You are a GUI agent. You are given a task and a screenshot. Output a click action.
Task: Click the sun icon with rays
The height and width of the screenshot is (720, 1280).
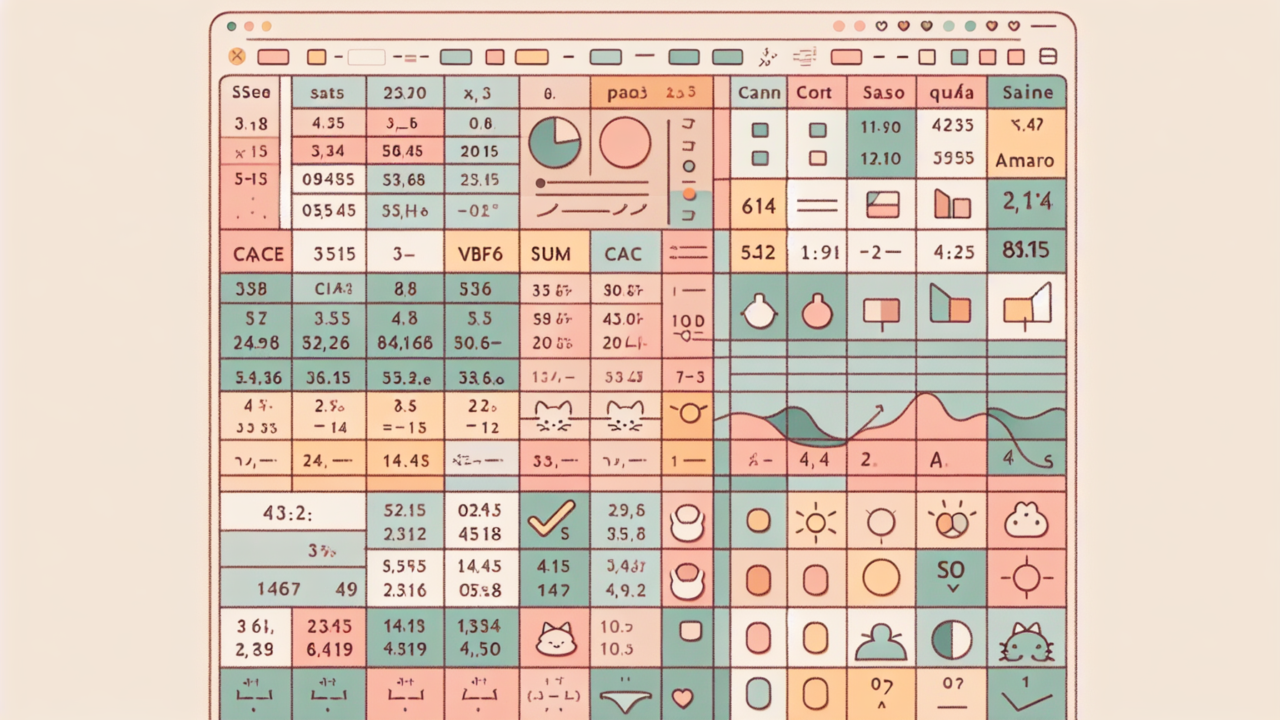(814, 521)
